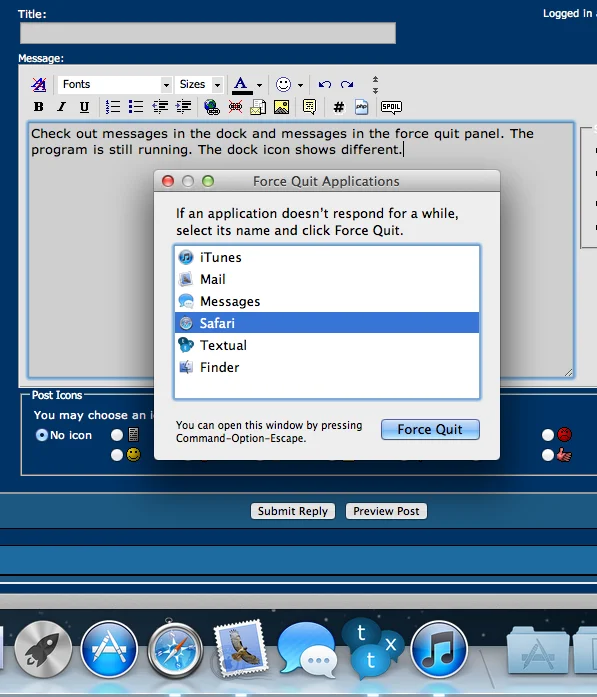Open Messages speech bubbles in dock
The image size is (597, 697).
point(307,650)
